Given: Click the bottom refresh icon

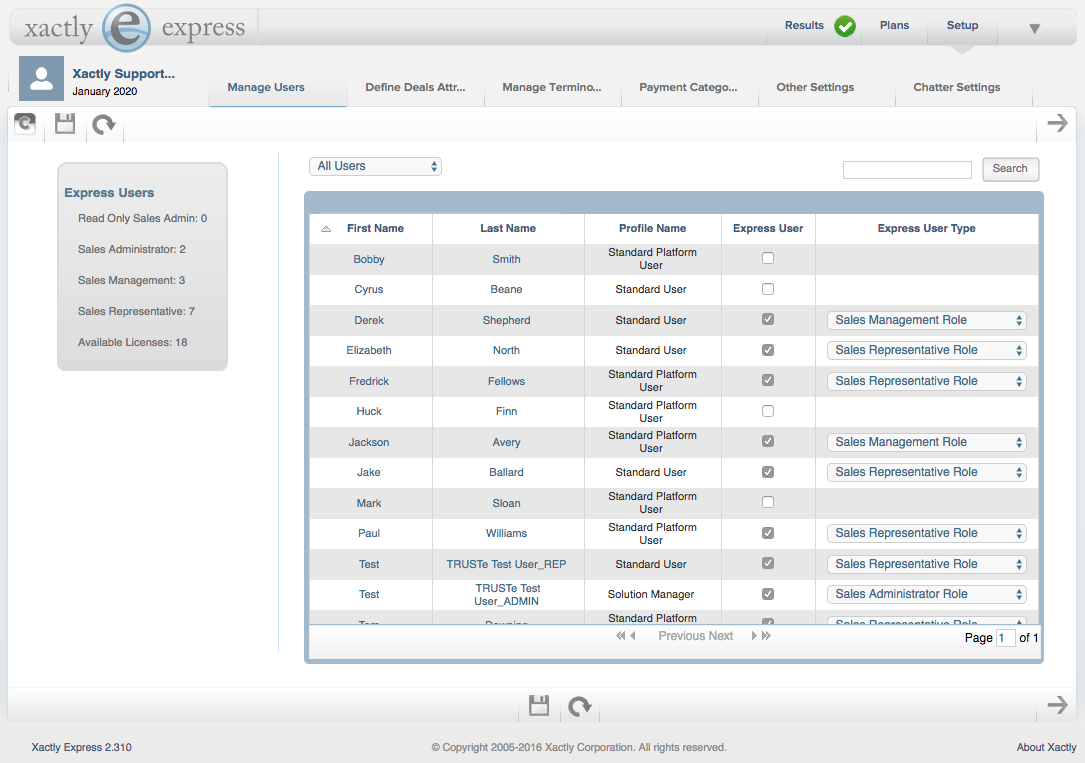Looking at the screenshot, I should 579,706.
